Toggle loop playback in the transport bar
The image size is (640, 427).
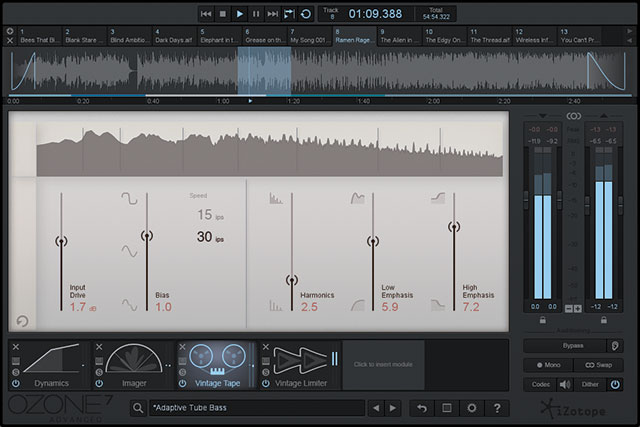tap(305, 13)
